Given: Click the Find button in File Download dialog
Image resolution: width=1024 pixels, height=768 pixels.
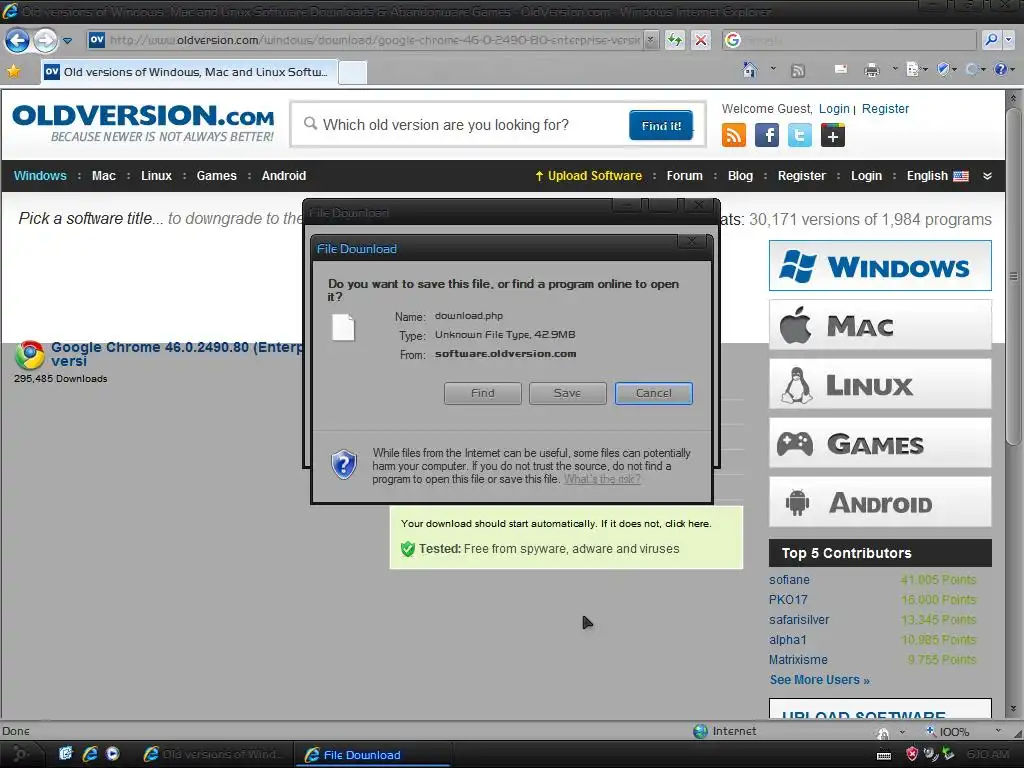Looking at the screenshot, I should (x=483, y=393).
